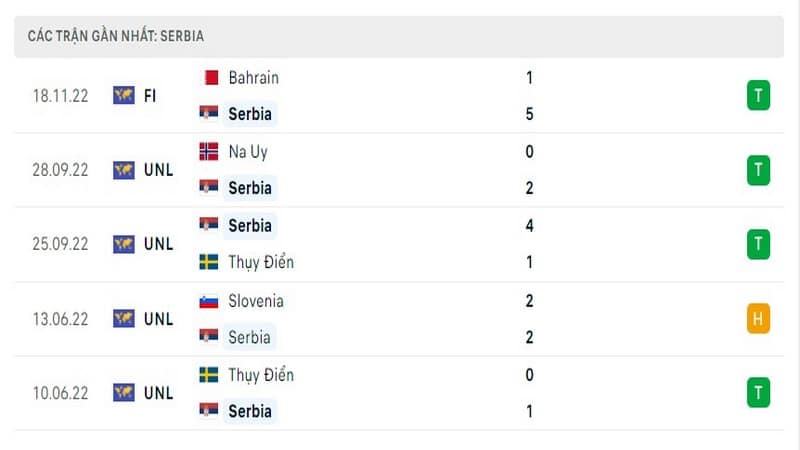
Task: Open the Na Uy team link
Action: pos(248,152)
